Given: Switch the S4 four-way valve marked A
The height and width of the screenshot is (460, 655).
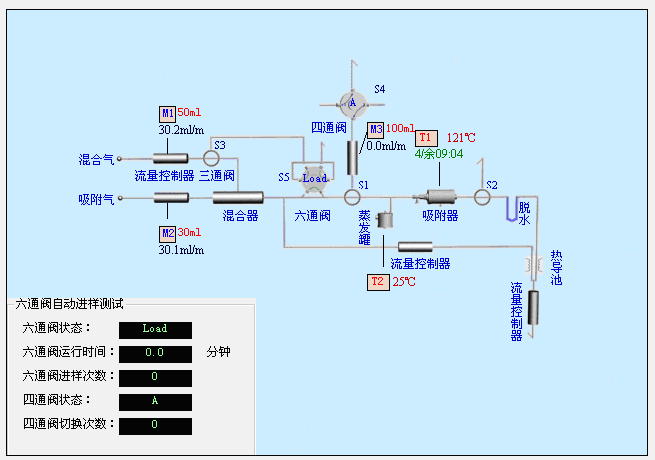Looking at the screenshot, I should pyautogui.click(x=353, y=104).
